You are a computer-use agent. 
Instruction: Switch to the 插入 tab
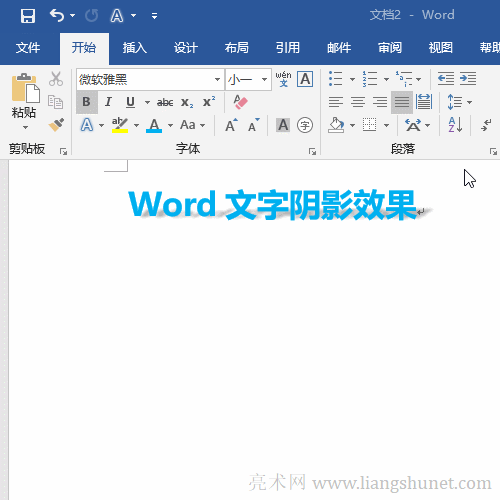point(135,48)
